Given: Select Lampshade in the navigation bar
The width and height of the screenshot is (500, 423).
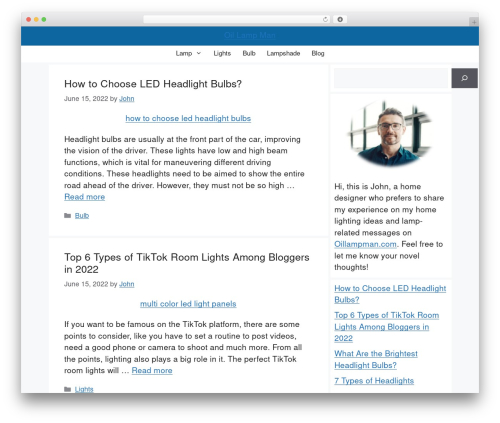Looking at the screenshot, I should [x=283, y=53].
